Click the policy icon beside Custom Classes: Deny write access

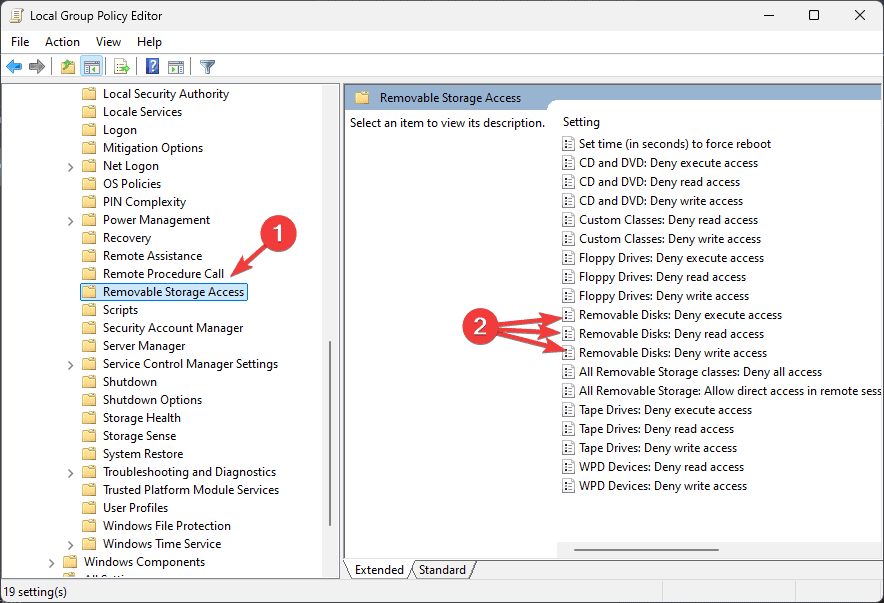[x=568, y=239]
